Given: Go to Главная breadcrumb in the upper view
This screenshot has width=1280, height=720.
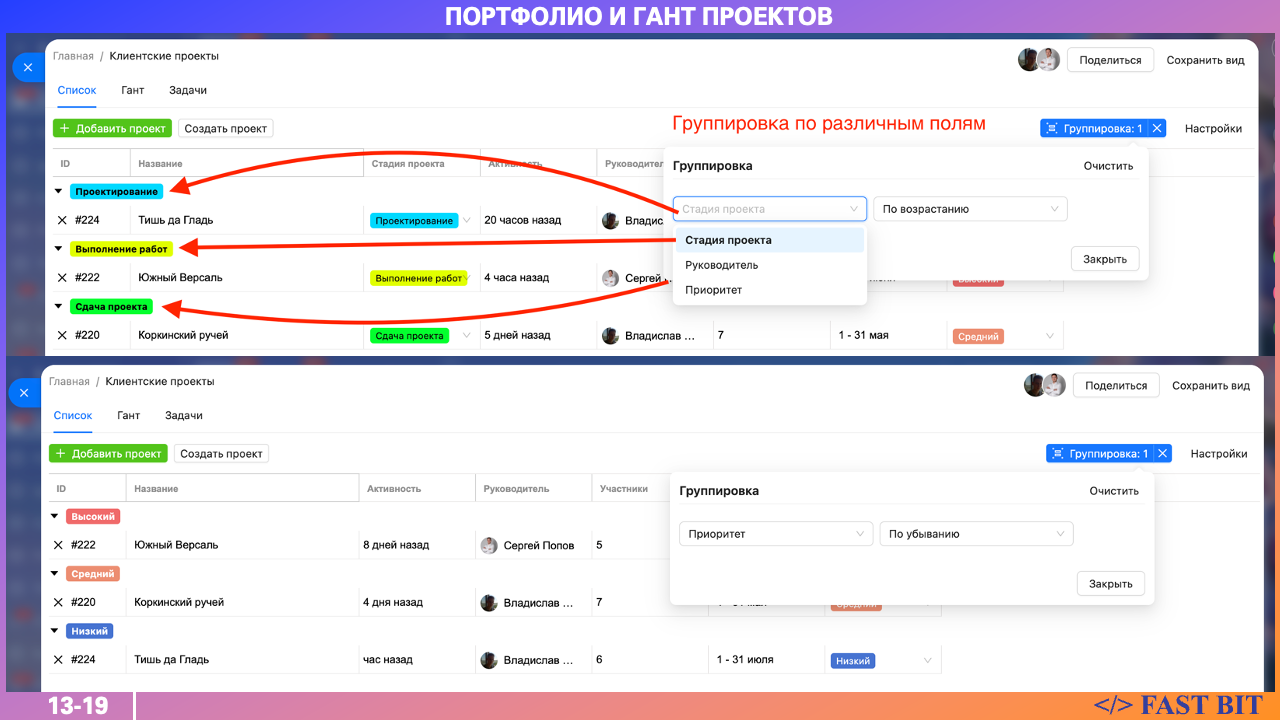Looking at the screenshot, I should (73, 56).
